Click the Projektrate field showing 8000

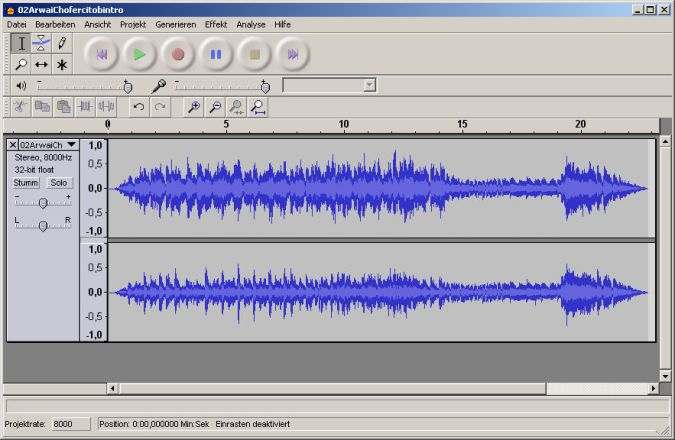(71, 424)
